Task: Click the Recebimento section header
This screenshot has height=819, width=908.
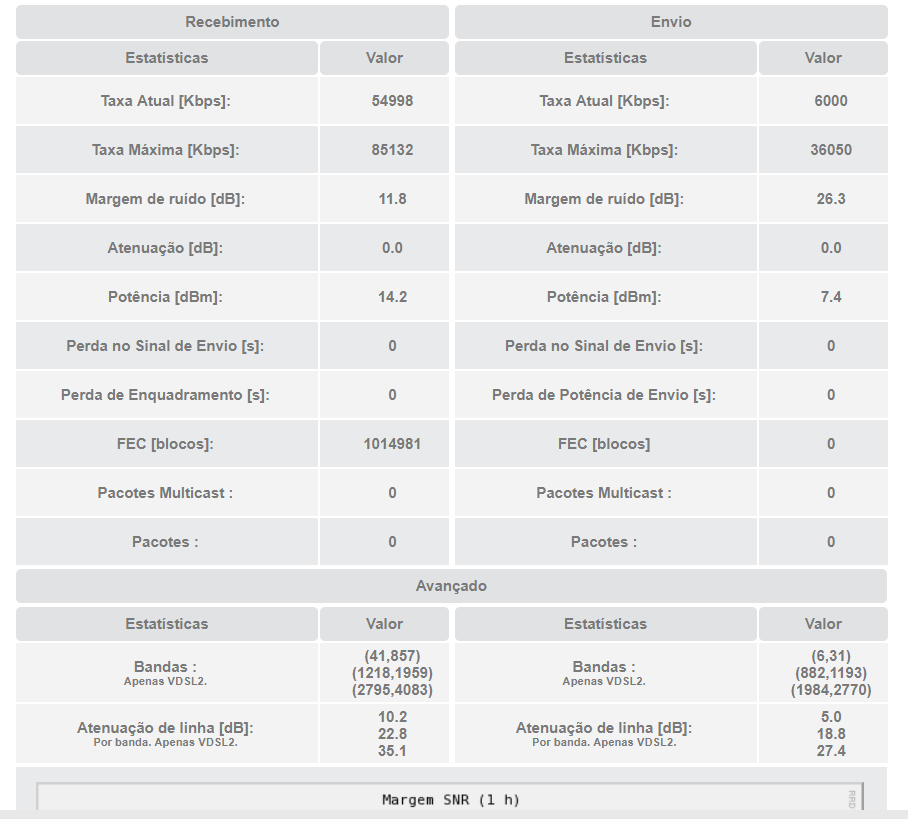Action: click(x=232, y=22)
